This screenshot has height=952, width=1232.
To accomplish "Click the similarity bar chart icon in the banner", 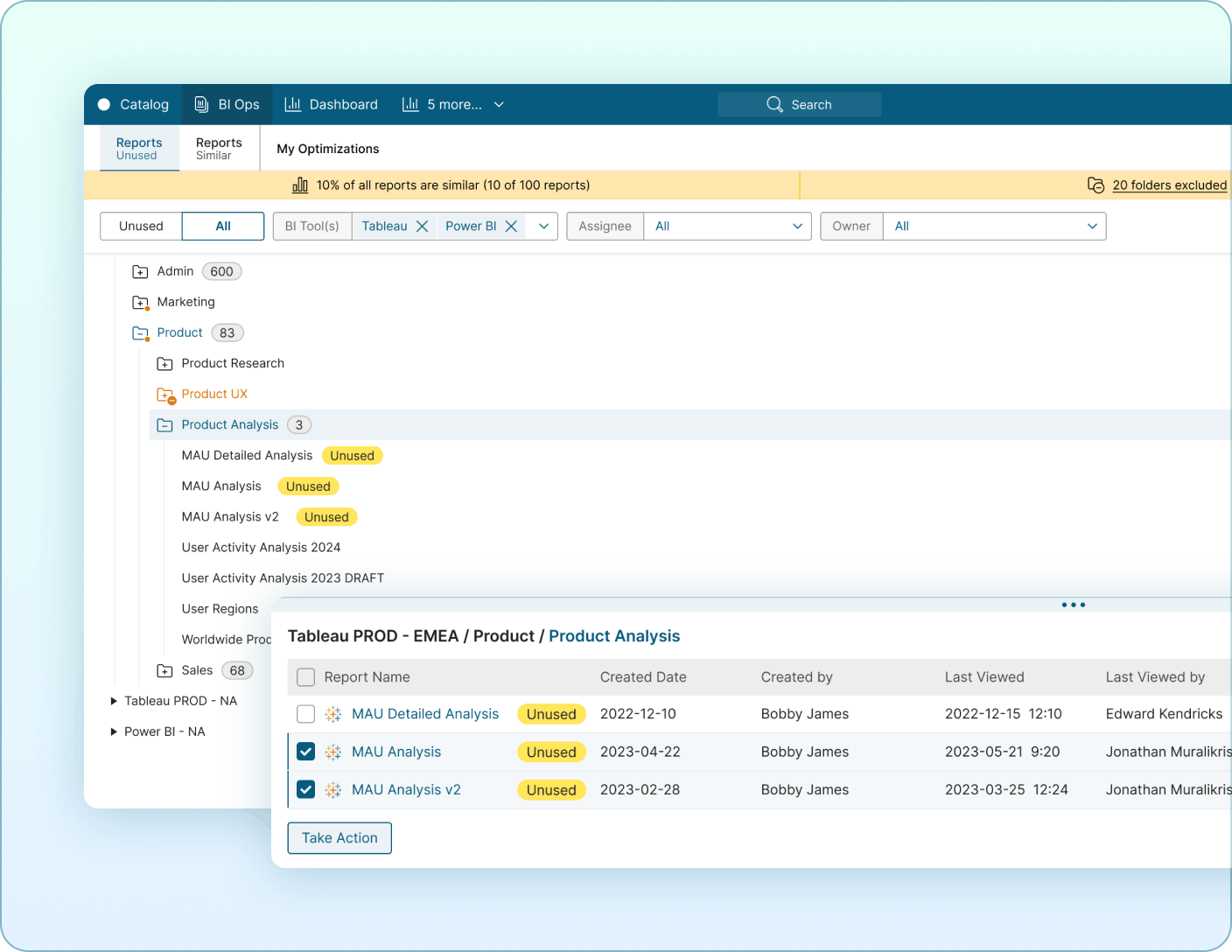I will coord(300,185).
